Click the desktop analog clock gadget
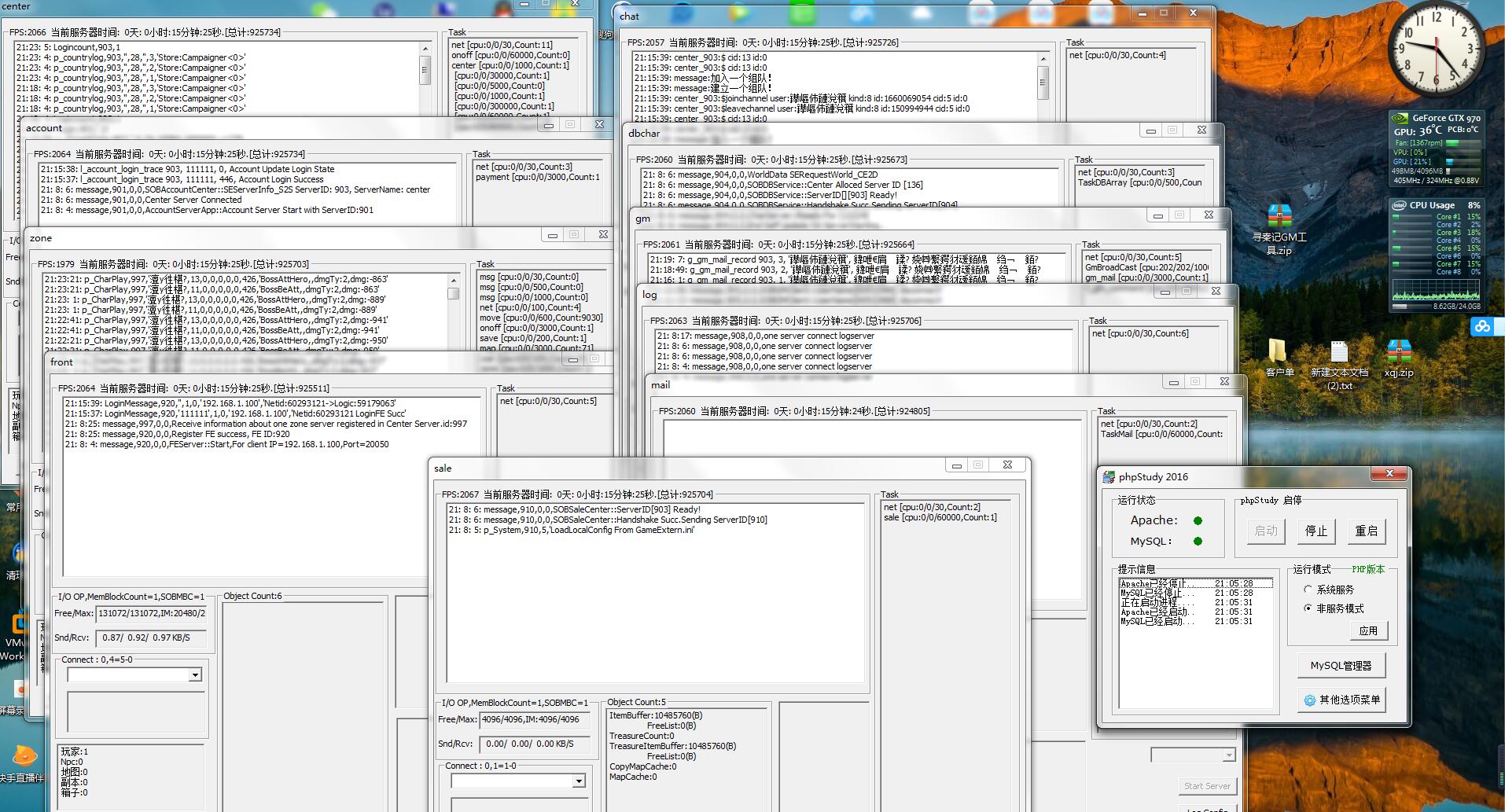Viewport: 1505px width, 812px height. pos(1436,50)
